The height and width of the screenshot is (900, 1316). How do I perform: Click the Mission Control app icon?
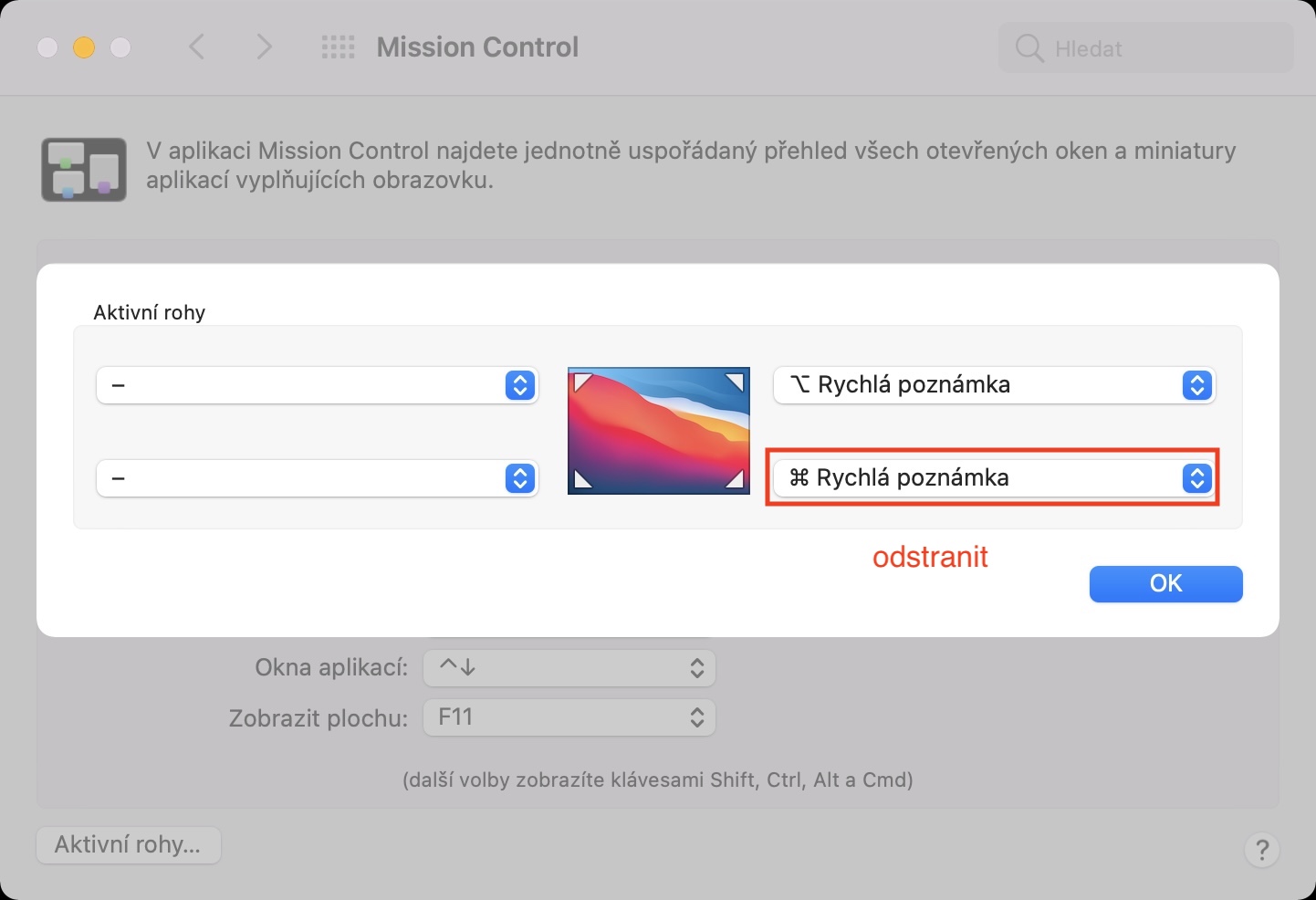point(84,169)
